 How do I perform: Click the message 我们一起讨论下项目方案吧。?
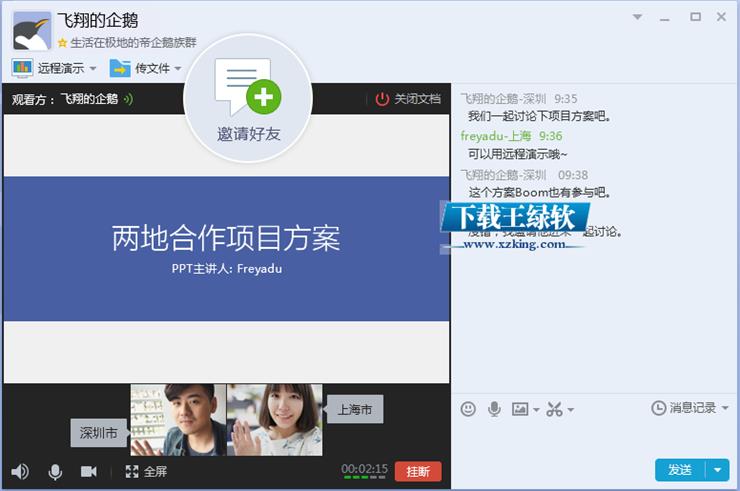(x=539, y=116)
